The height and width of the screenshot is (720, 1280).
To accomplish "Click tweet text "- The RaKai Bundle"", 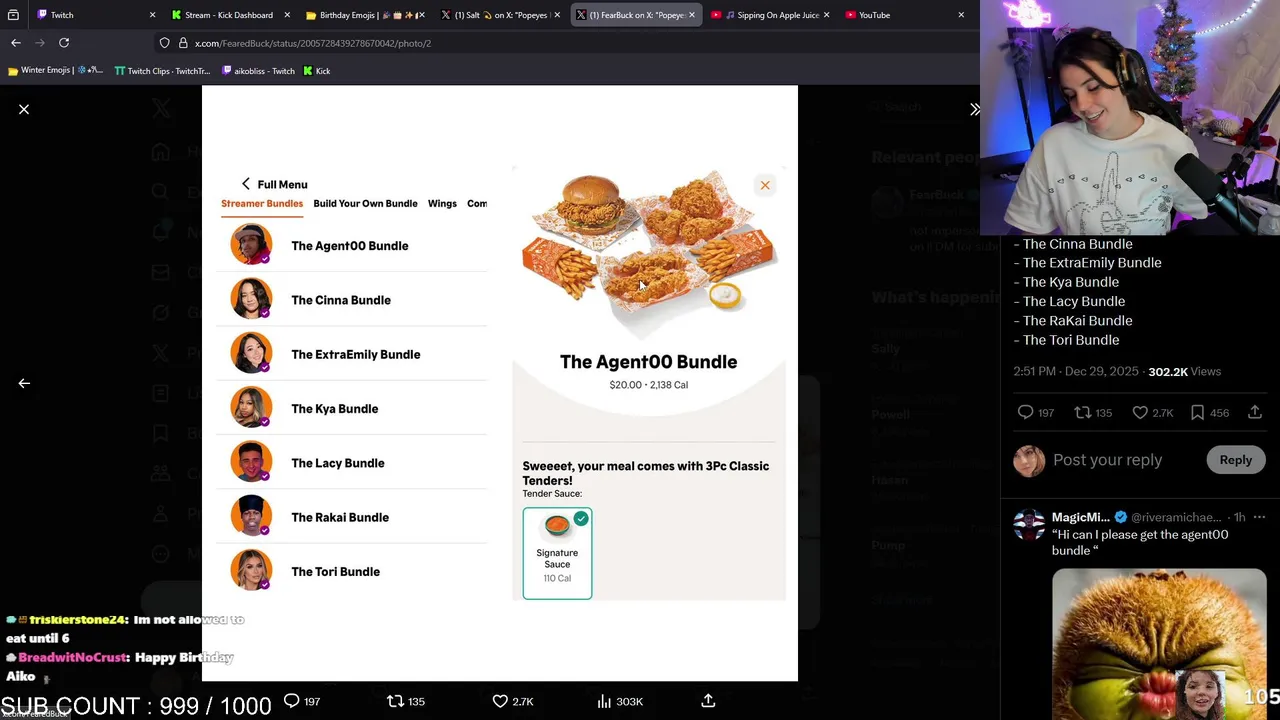I will pyautogui.click(x=1073, y=320).
